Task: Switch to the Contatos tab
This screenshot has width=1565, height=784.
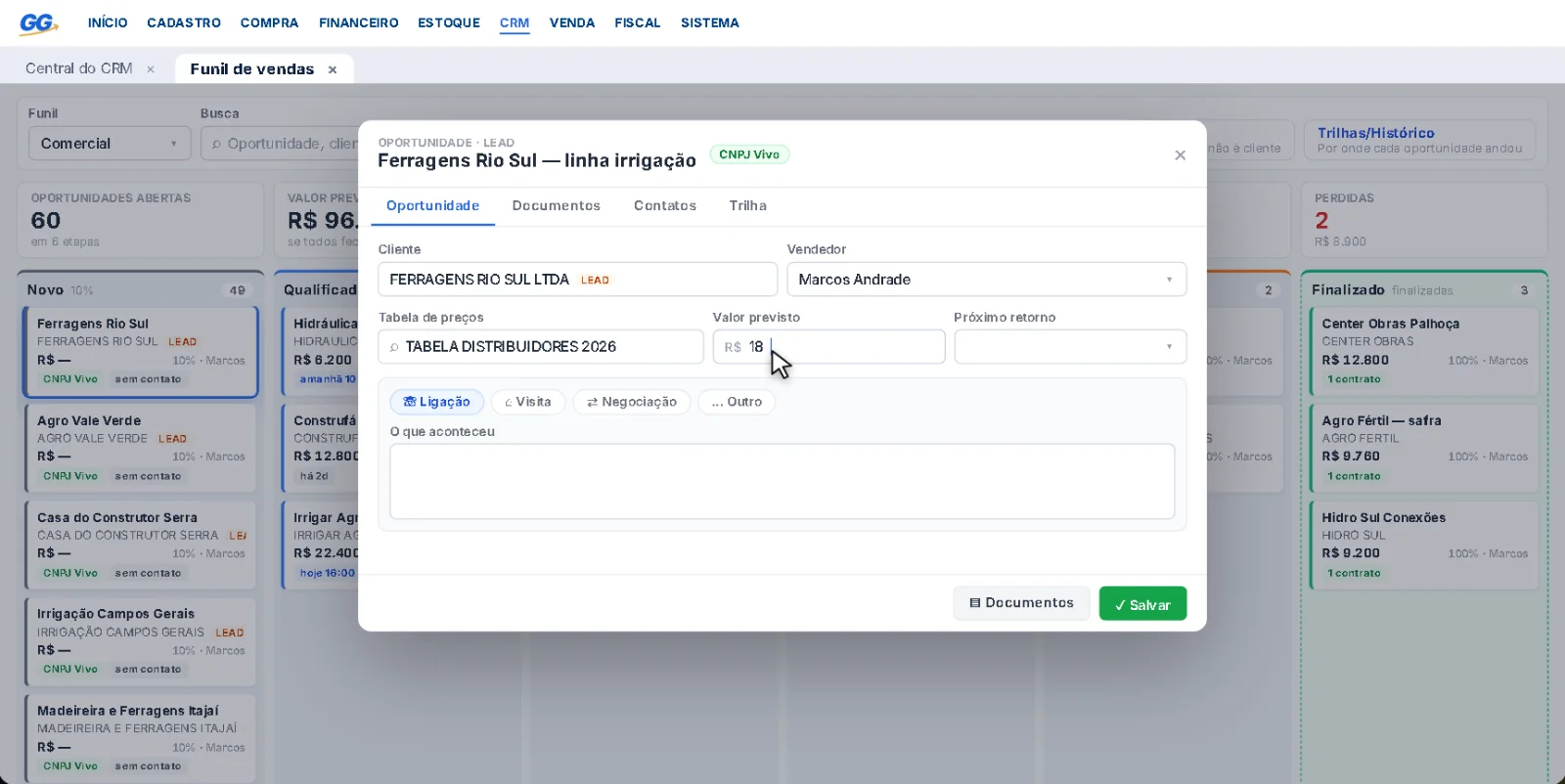Action: pyautogui.click(x=665, y=205)
